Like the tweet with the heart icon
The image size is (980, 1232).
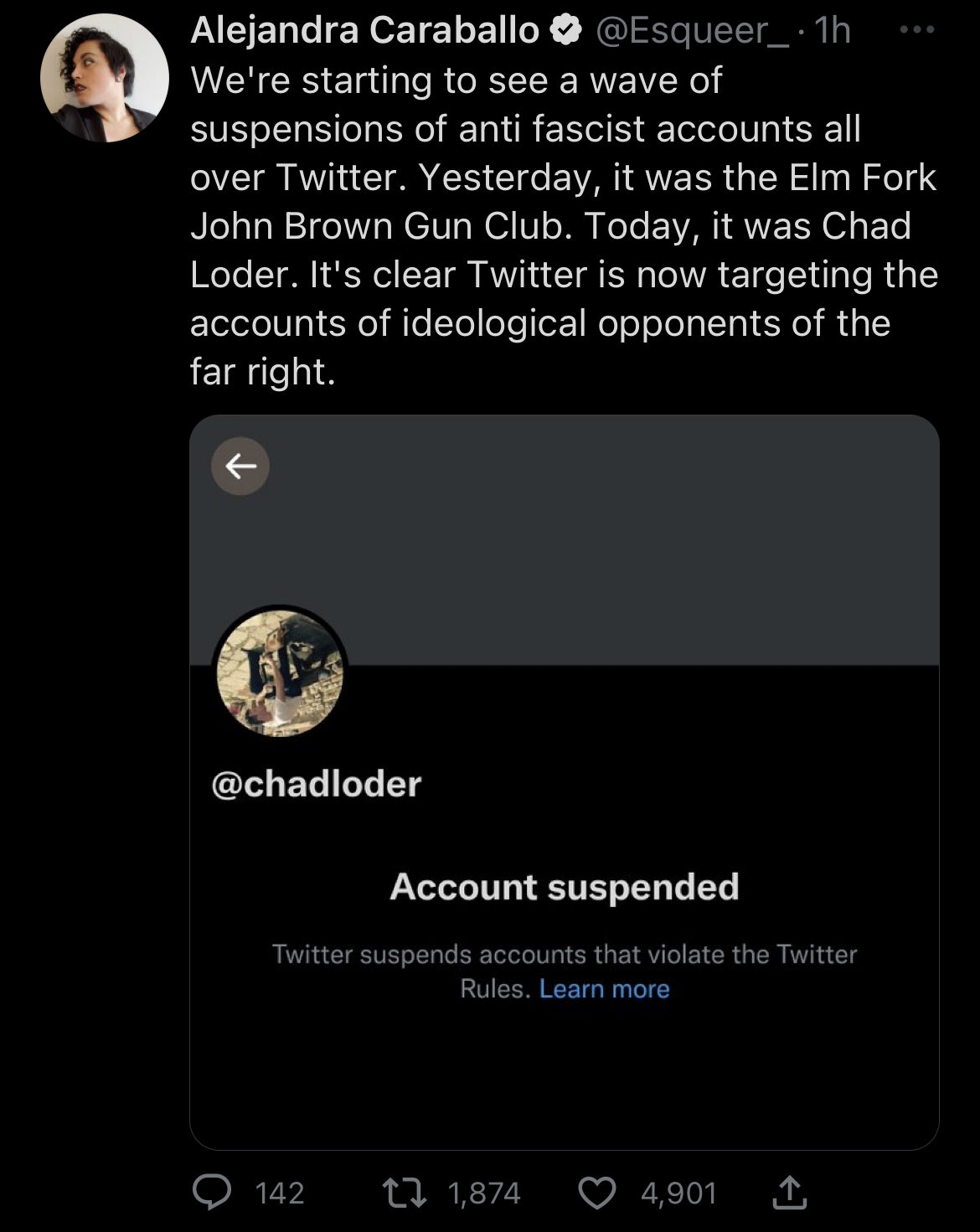597,1193
